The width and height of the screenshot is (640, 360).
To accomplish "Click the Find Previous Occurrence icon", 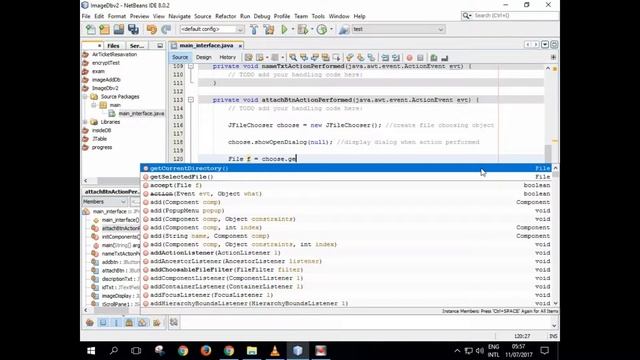I will click(x=304, y=58).
